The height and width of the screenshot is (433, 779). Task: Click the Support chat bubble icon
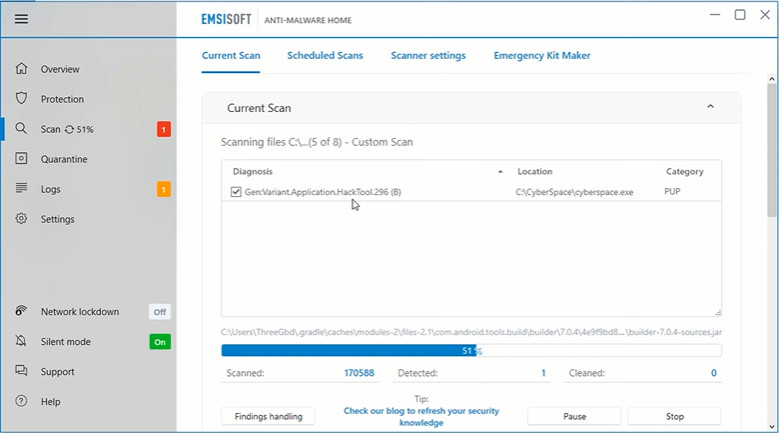(21, 371)
